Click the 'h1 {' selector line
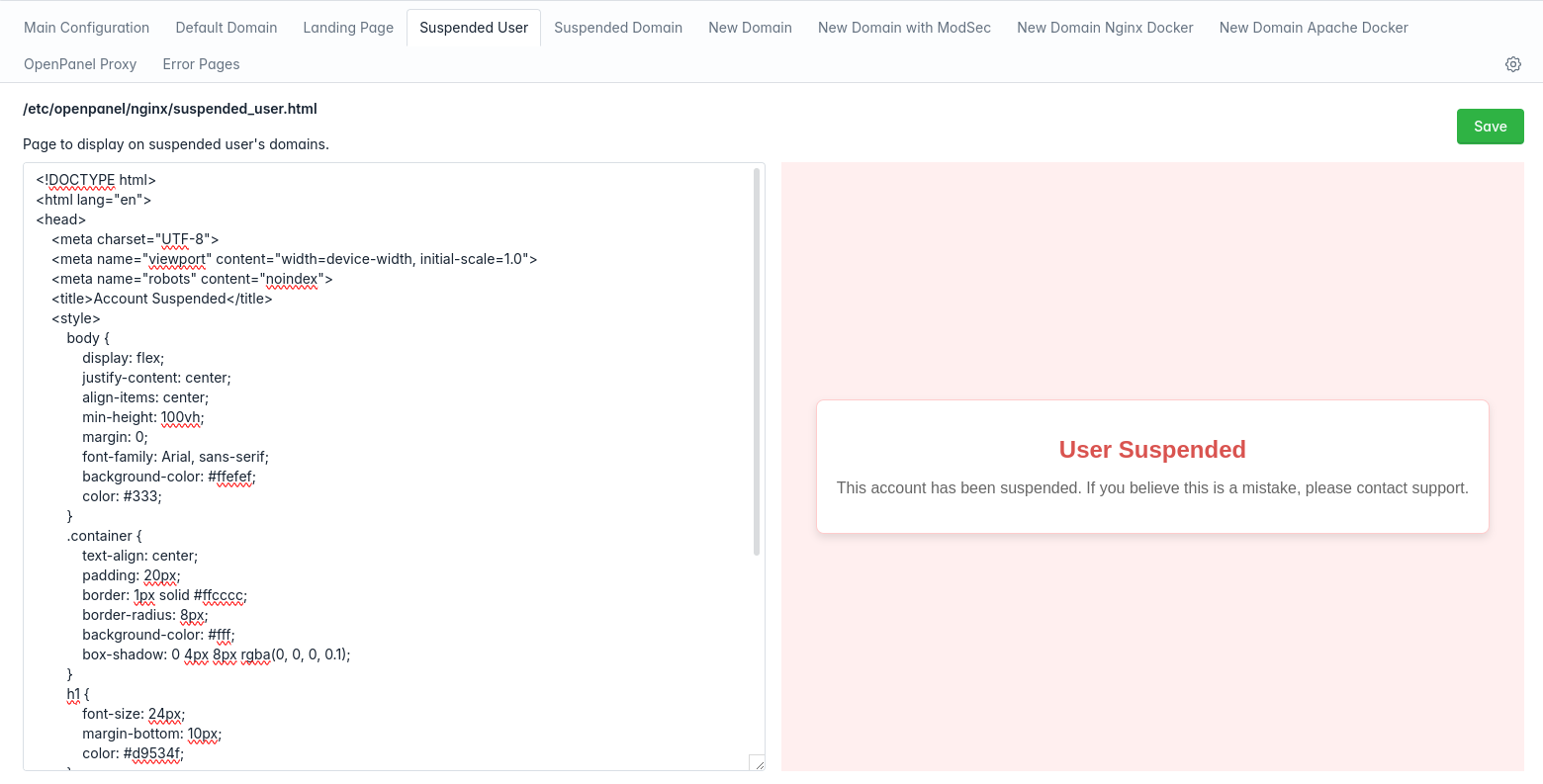Image resolution: width=1543 pixels, height=784 pixels. click(x=78, y=694)
